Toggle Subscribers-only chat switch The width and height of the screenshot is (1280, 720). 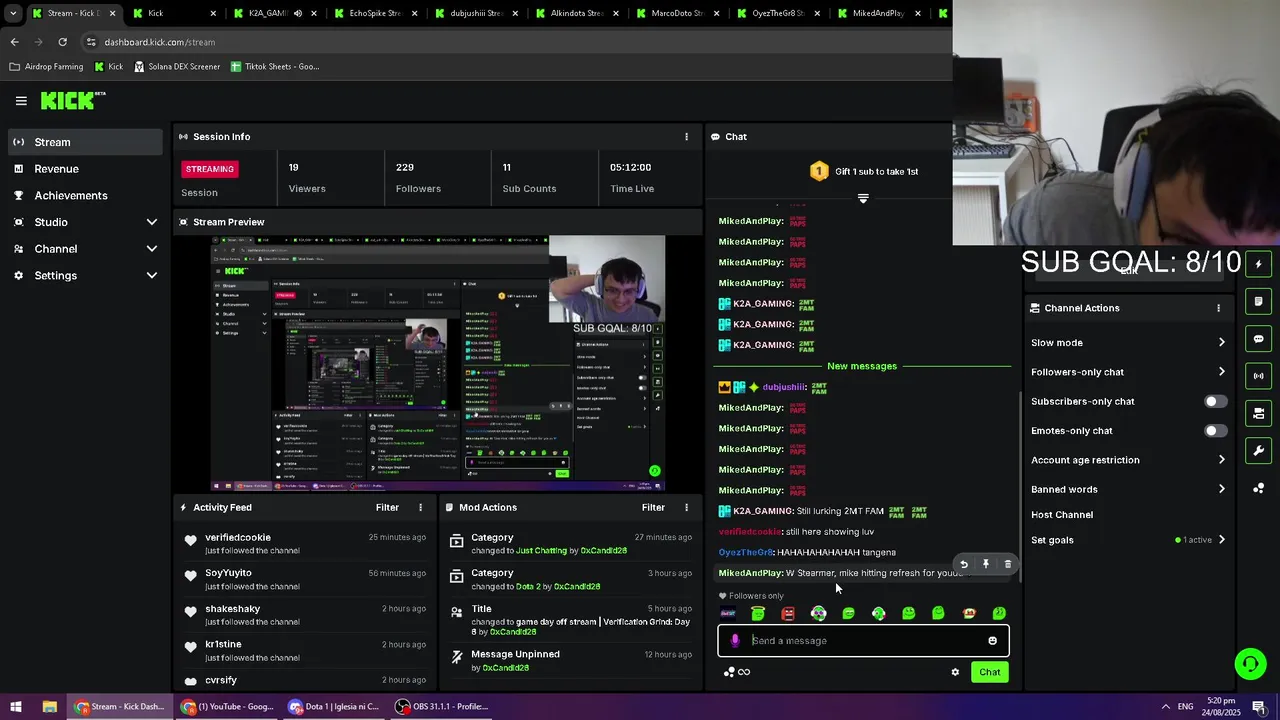click(x=1215, y=401)
